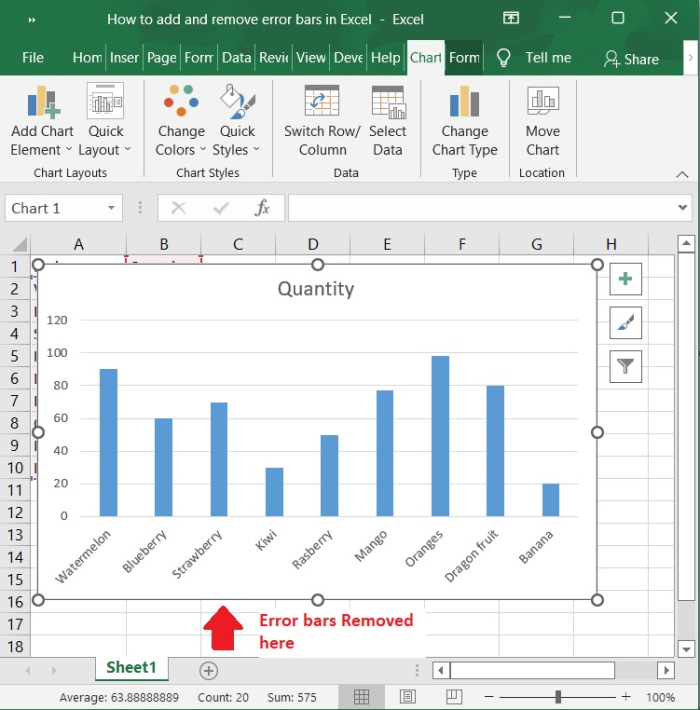Screen dimensions: 700x710
Task: Click the formula bar Enter checkmark icon
Action: click(x=221, y=208)
